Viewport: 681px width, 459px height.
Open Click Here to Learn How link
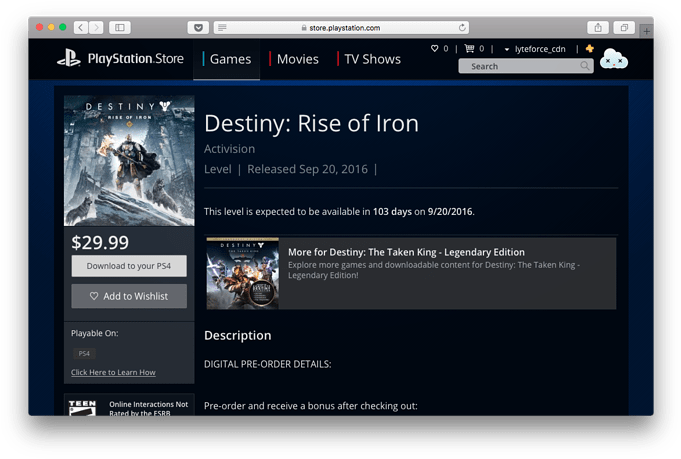[x=113, y=372]
